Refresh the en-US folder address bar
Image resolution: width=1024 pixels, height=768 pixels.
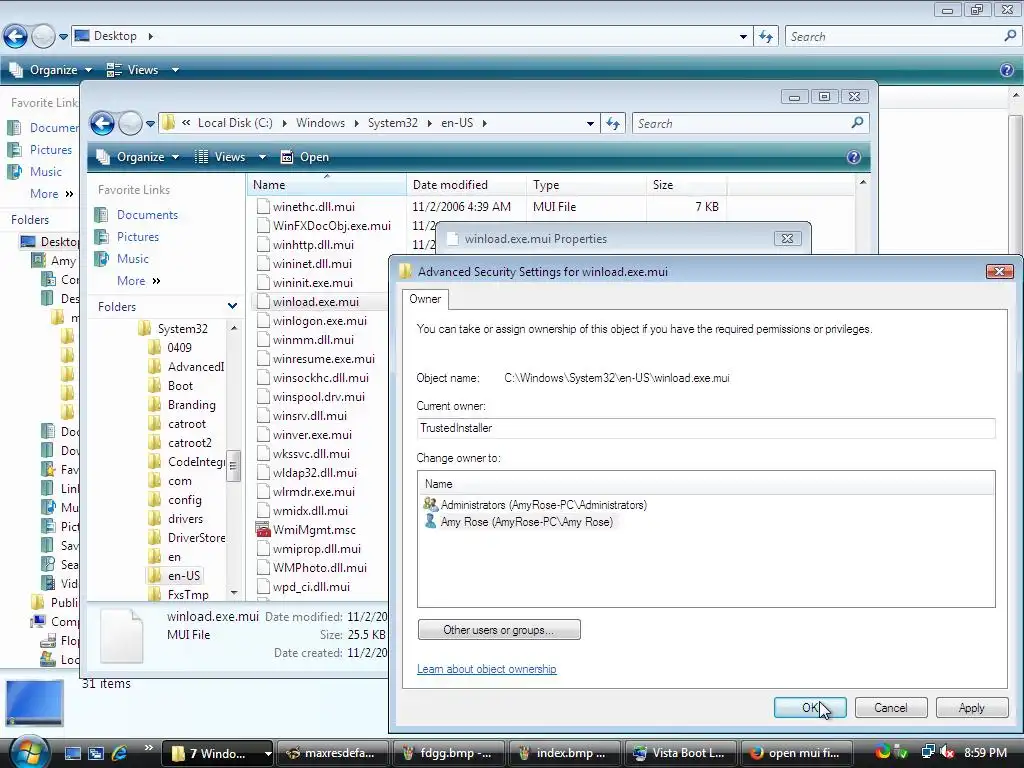point(613,123)
